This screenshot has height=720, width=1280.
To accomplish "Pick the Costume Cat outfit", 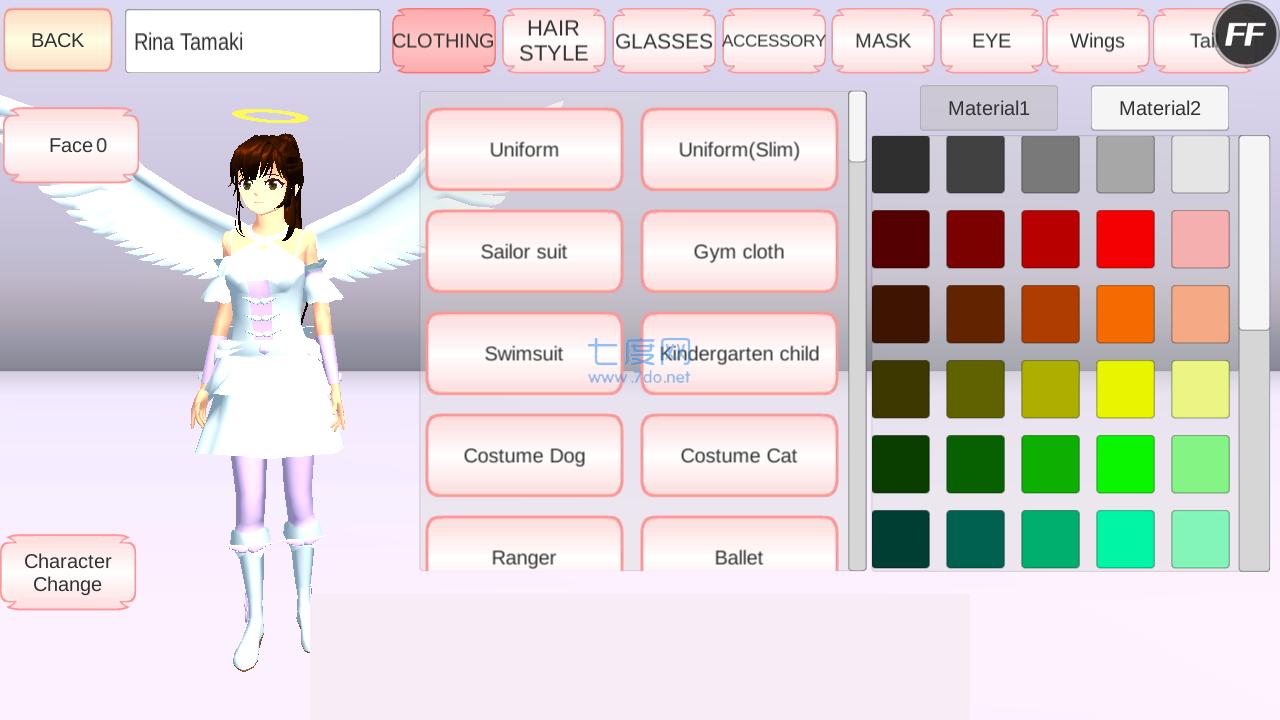I will coord(738,455).
